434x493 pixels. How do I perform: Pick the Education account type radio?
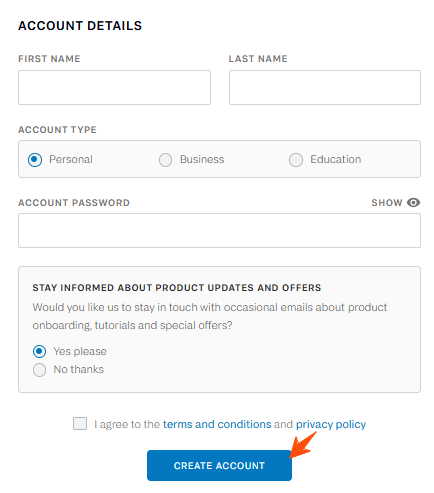(296, 160)
